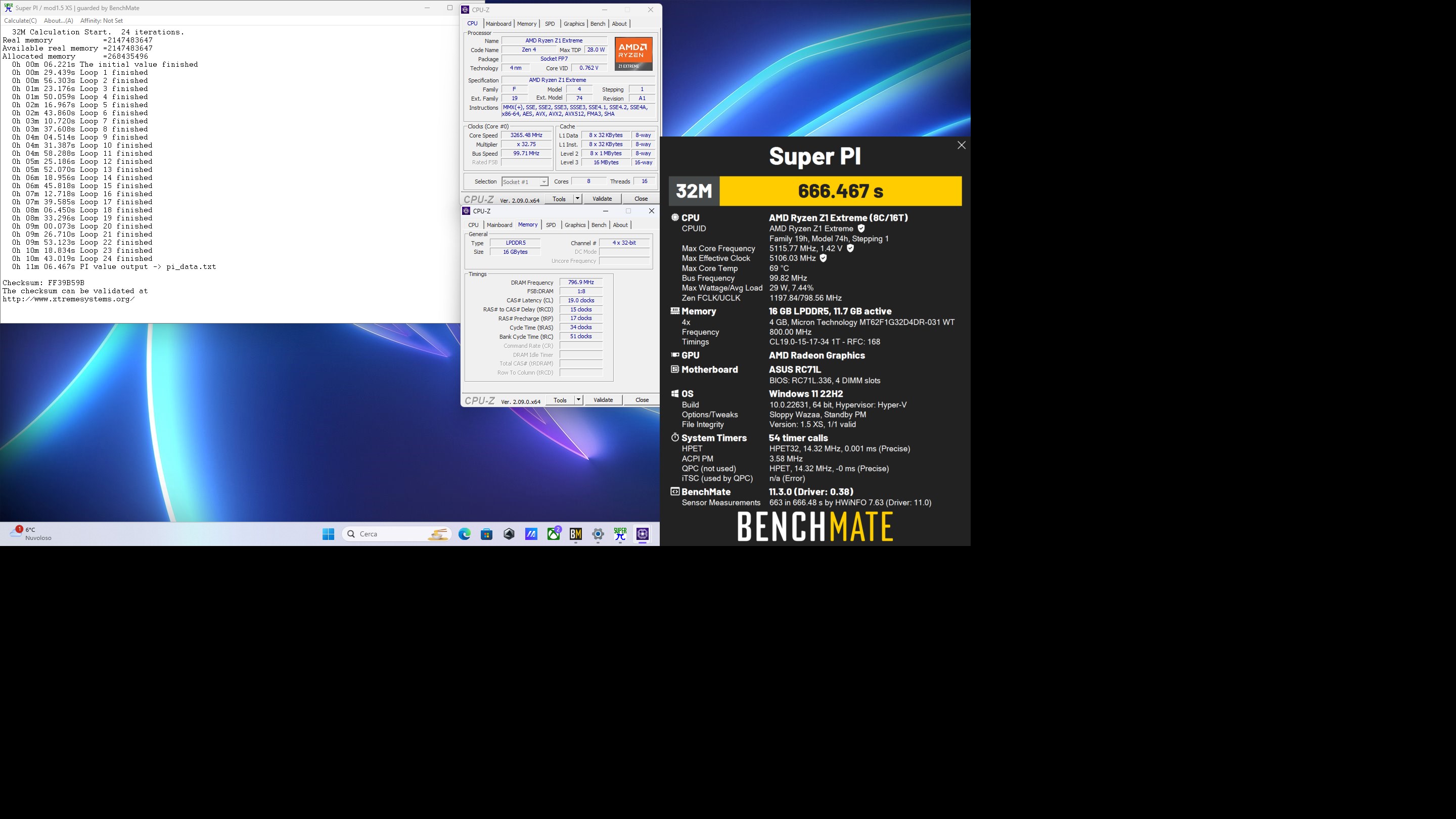Click Super PI title bar app icon
Screen dimensions: 1456x819
pyautogui.click(x=8, y=8)
